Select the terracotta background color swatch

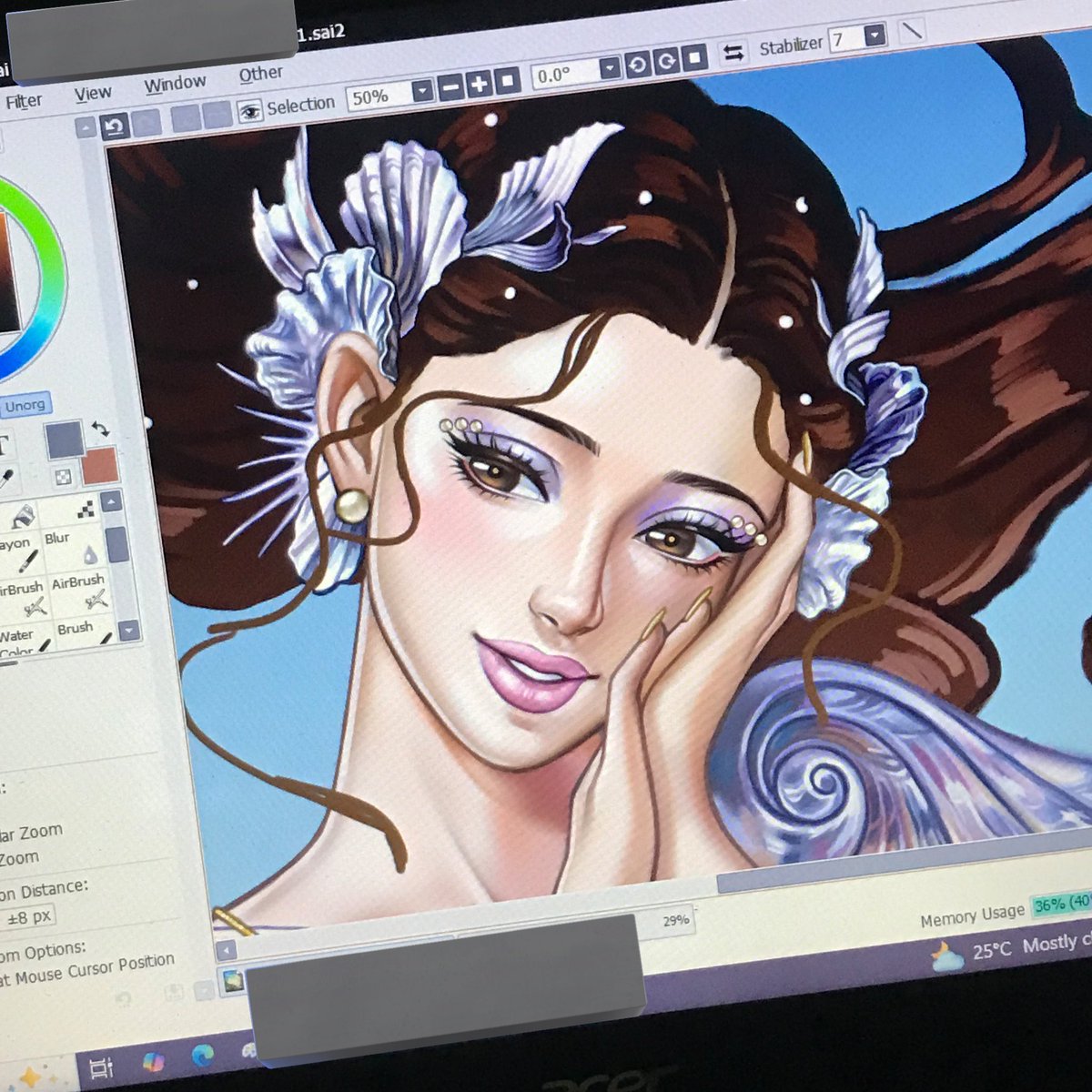[x=98, y=464]
